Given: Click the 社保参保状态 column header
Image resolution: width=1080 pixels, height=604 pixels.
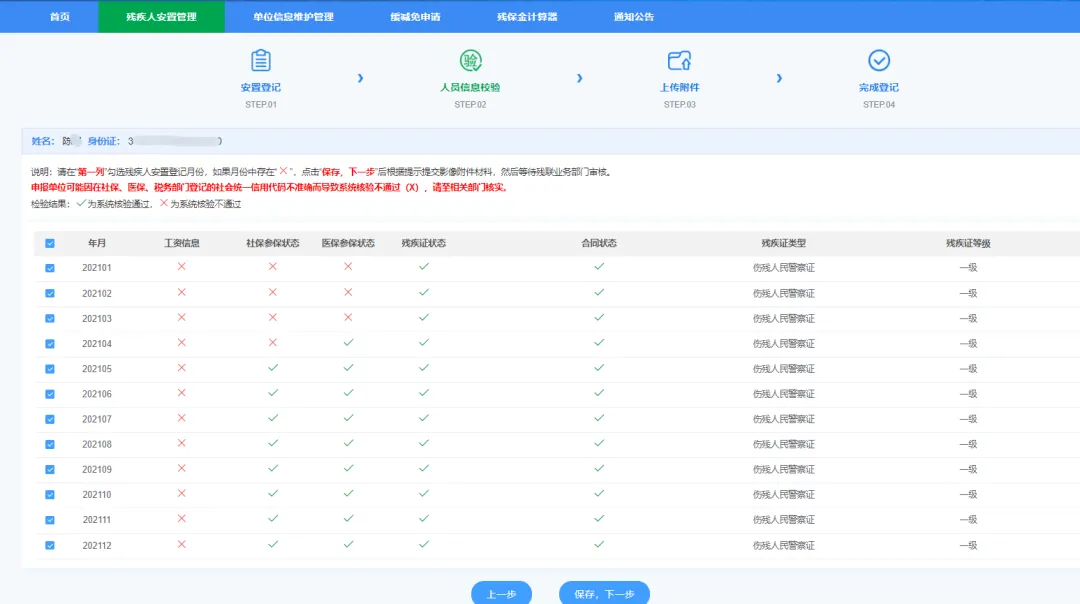Looking at the screenshot, I should click(x=273, y=243).
